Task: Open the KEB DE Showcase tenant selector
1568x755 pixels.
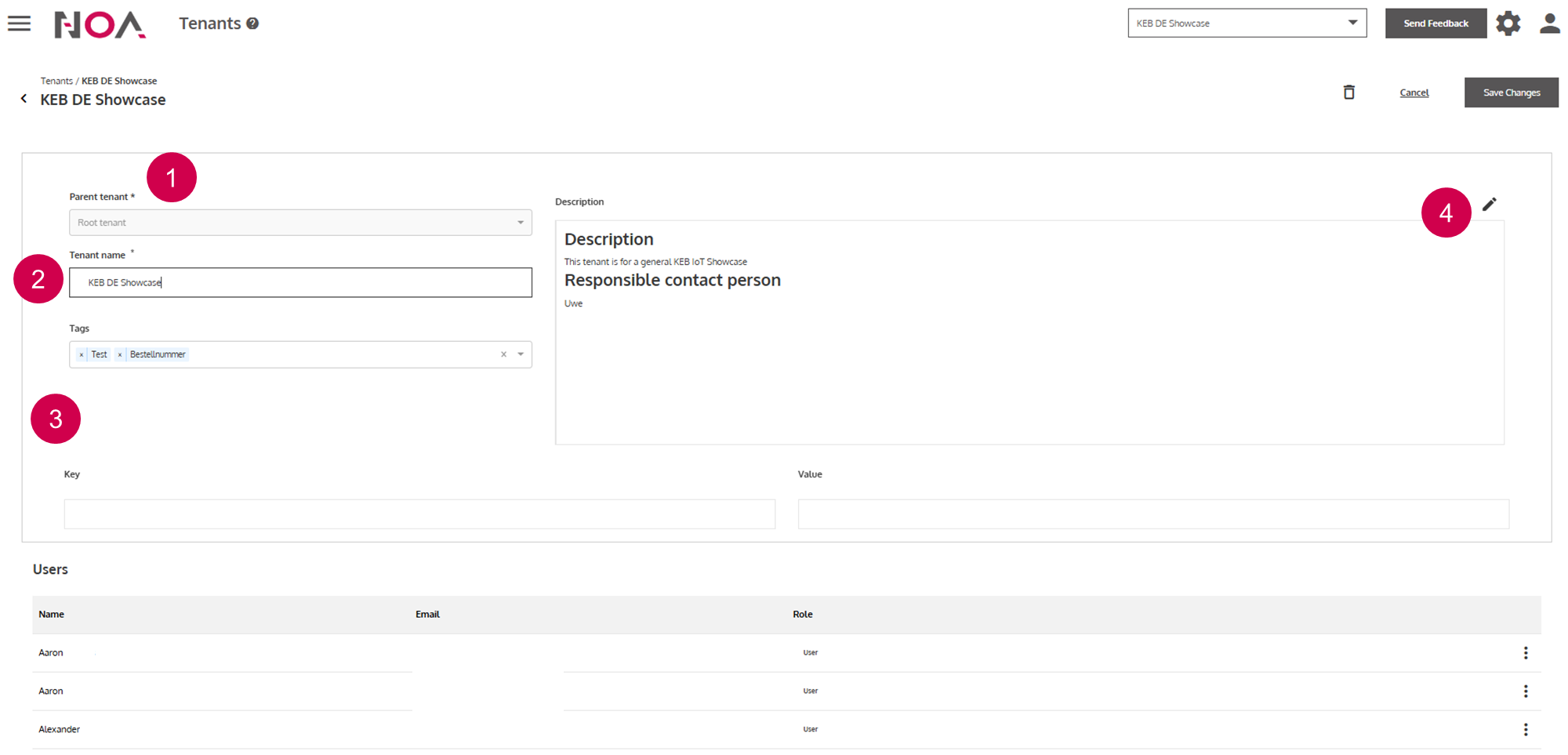Action: pyautogui.click(x=1247, y=24)
